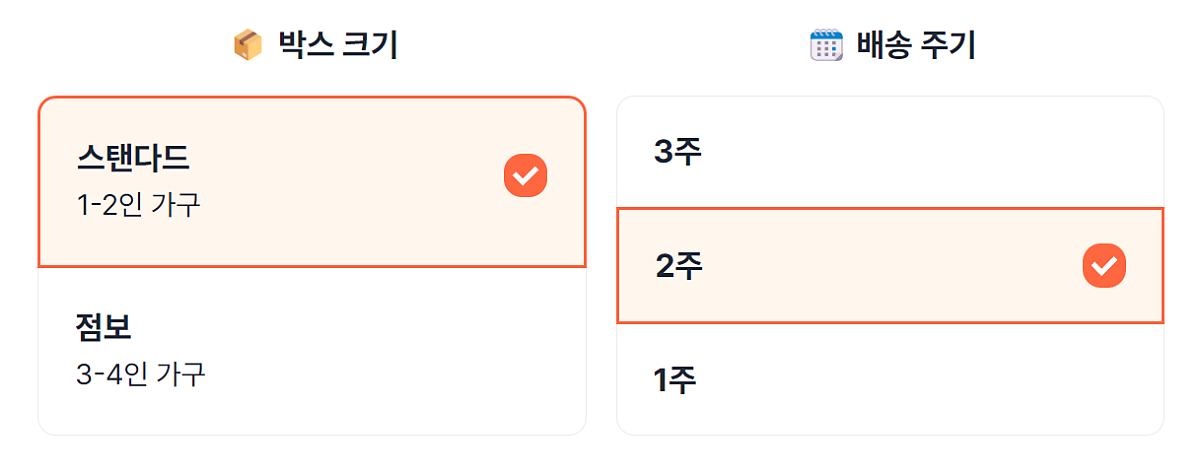1200x476 pixels.
Task: Switch delivery cycle to the 1주 row
Action: tap(890, 379)
